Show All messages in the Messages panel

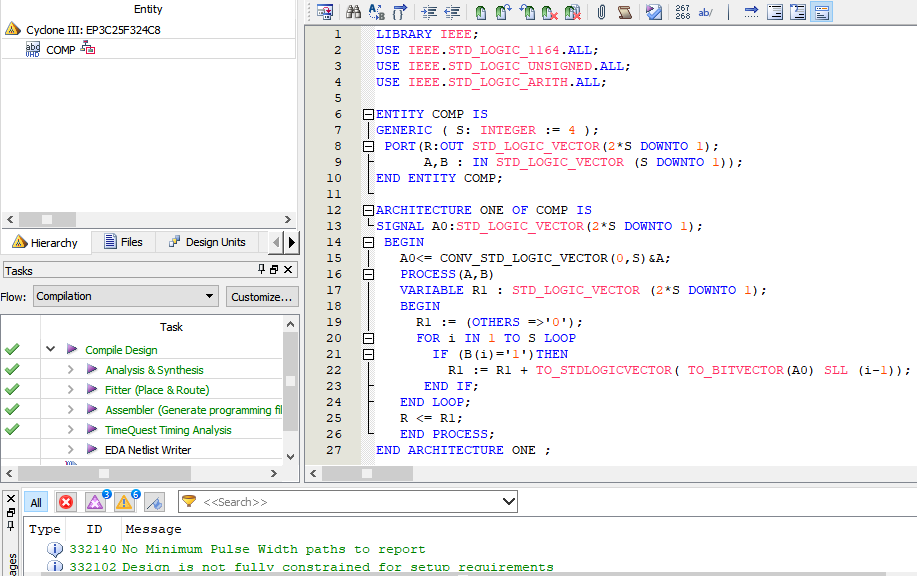pyautogui.click(x=36, y=502)
